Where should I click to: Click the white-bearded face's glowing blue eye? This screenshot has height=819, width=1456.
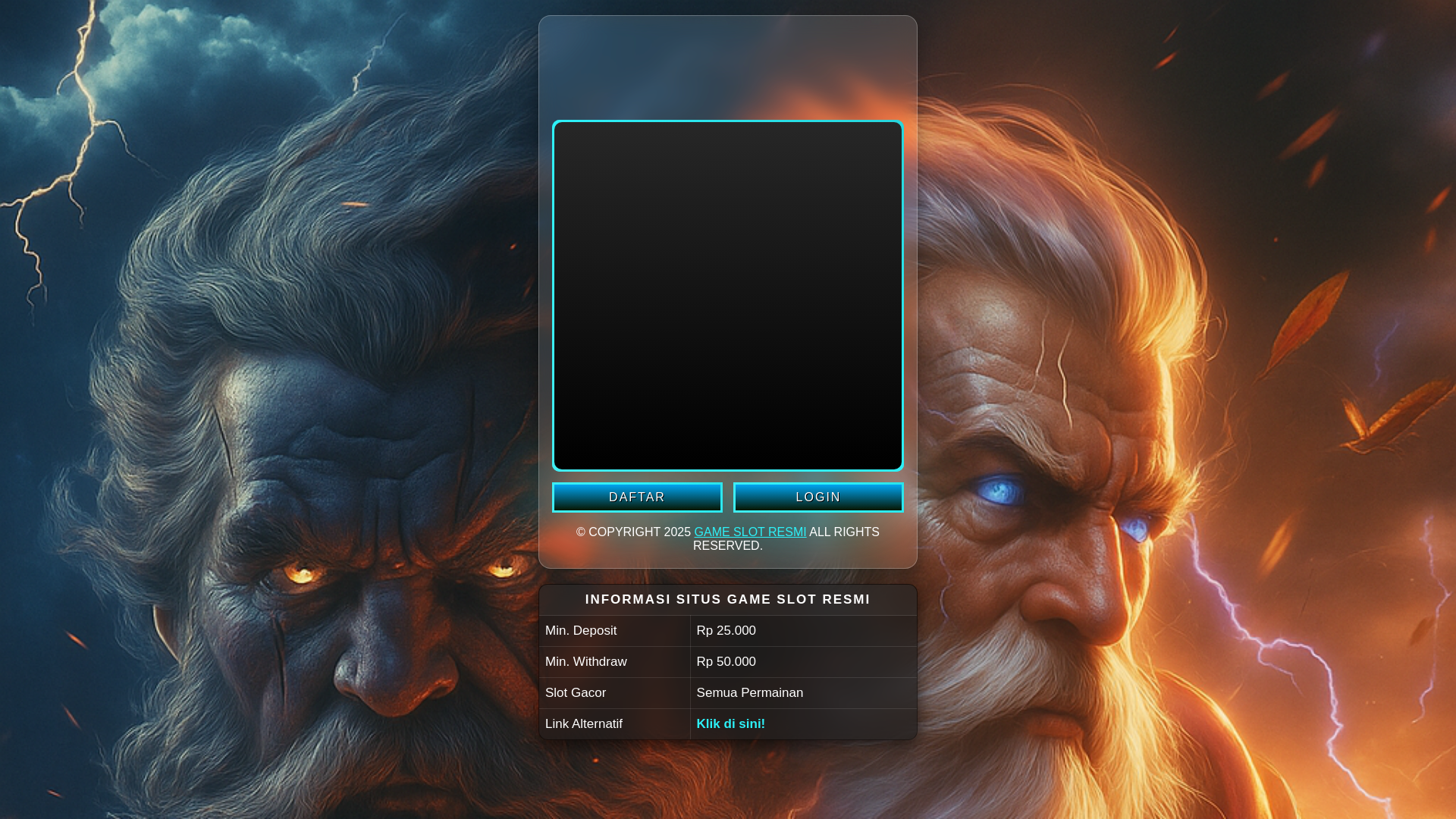click(x=1001, y=491)
